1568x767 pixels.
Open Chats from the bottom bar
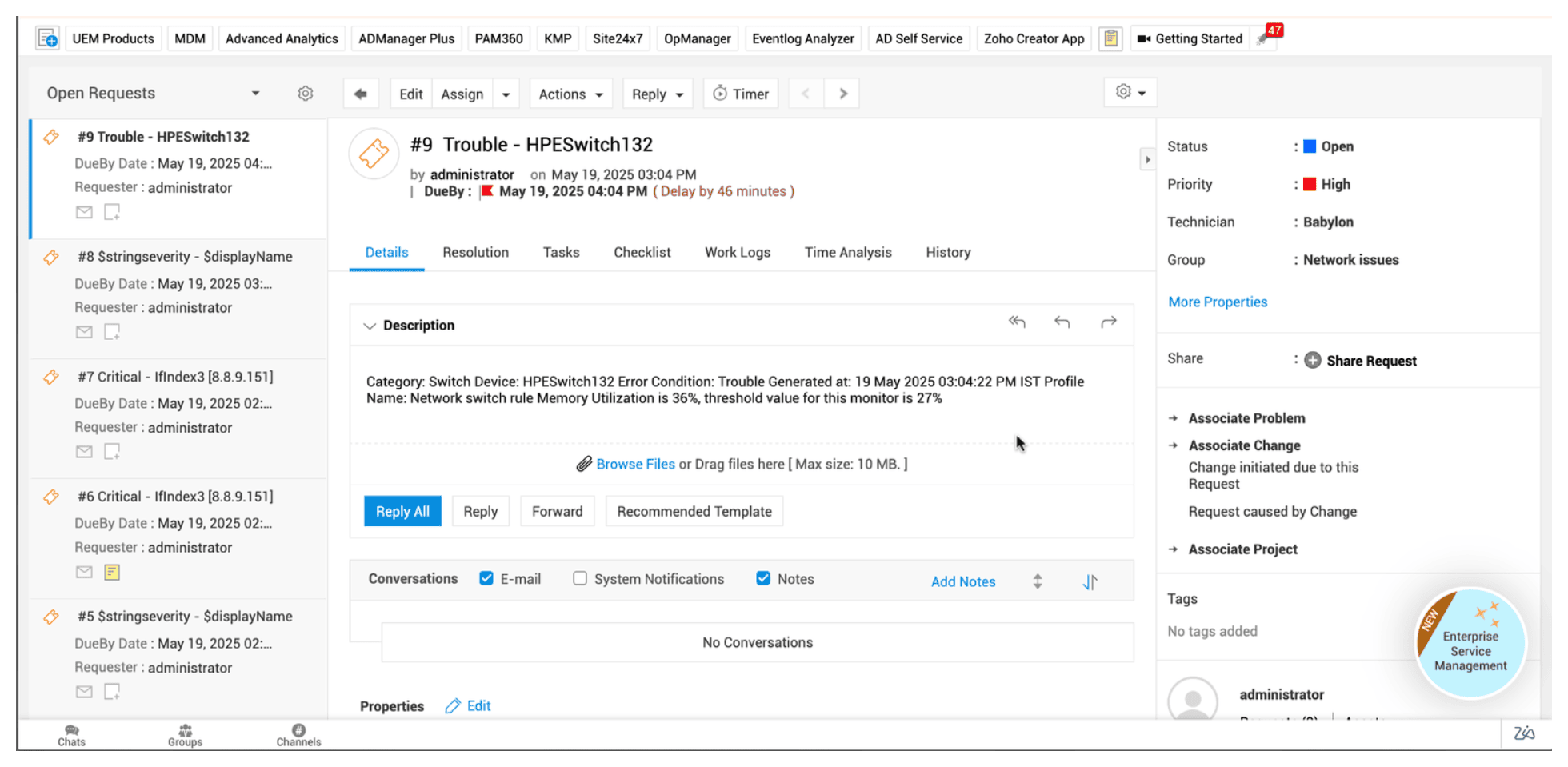coord(71,734)
